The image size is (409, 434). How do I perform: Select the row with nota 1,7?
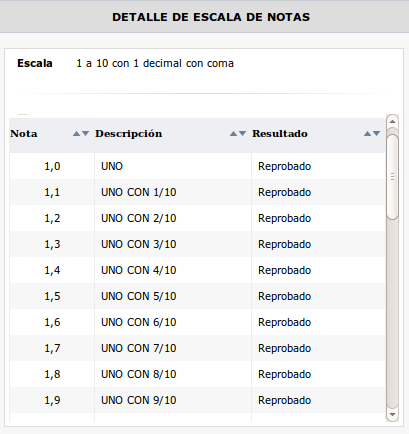197,348
